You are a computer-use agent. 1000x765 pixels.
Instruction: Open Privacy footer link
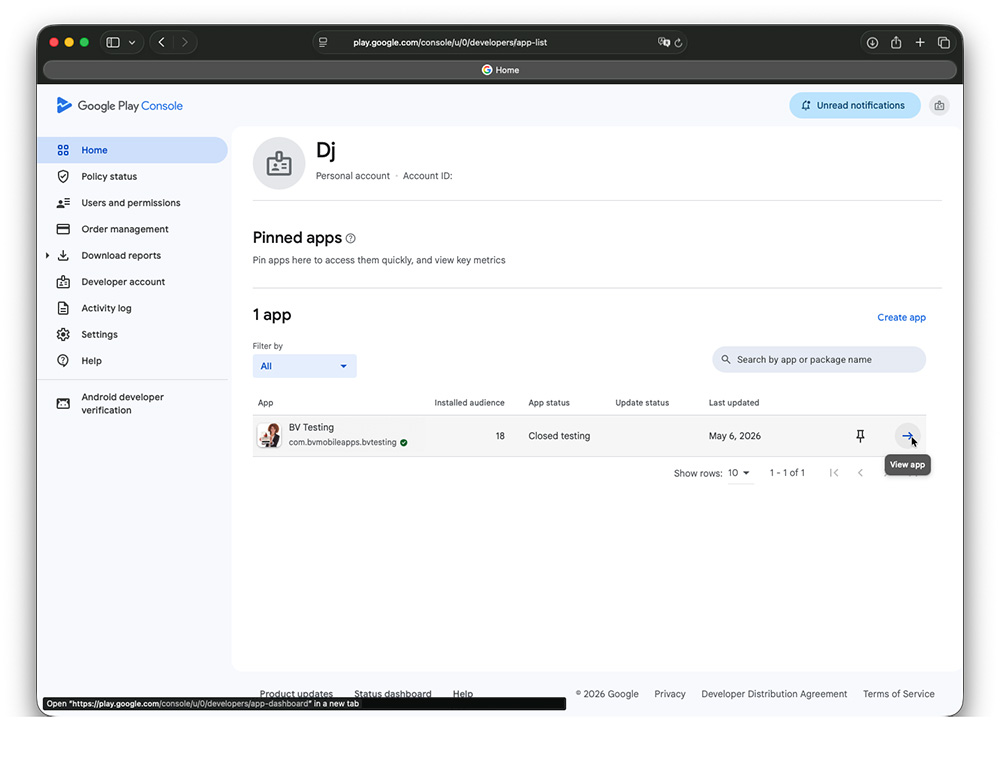point(670,694)
